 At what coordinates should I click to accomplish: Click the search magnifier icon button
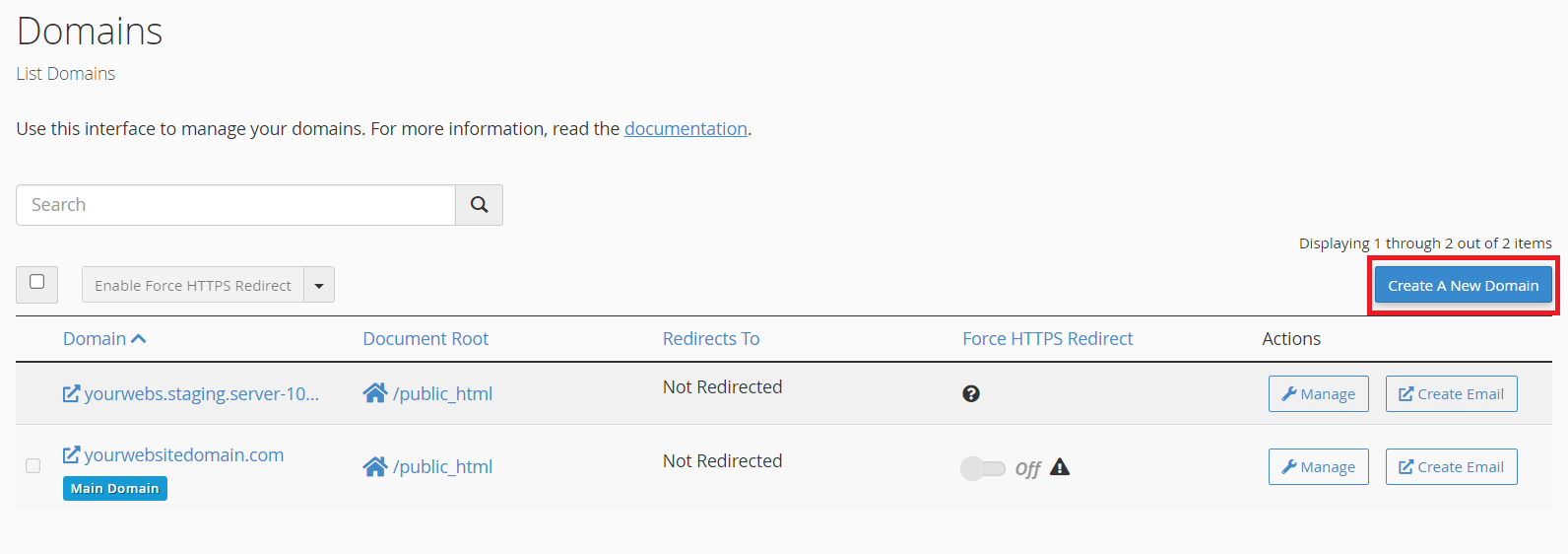pos(479,205)
